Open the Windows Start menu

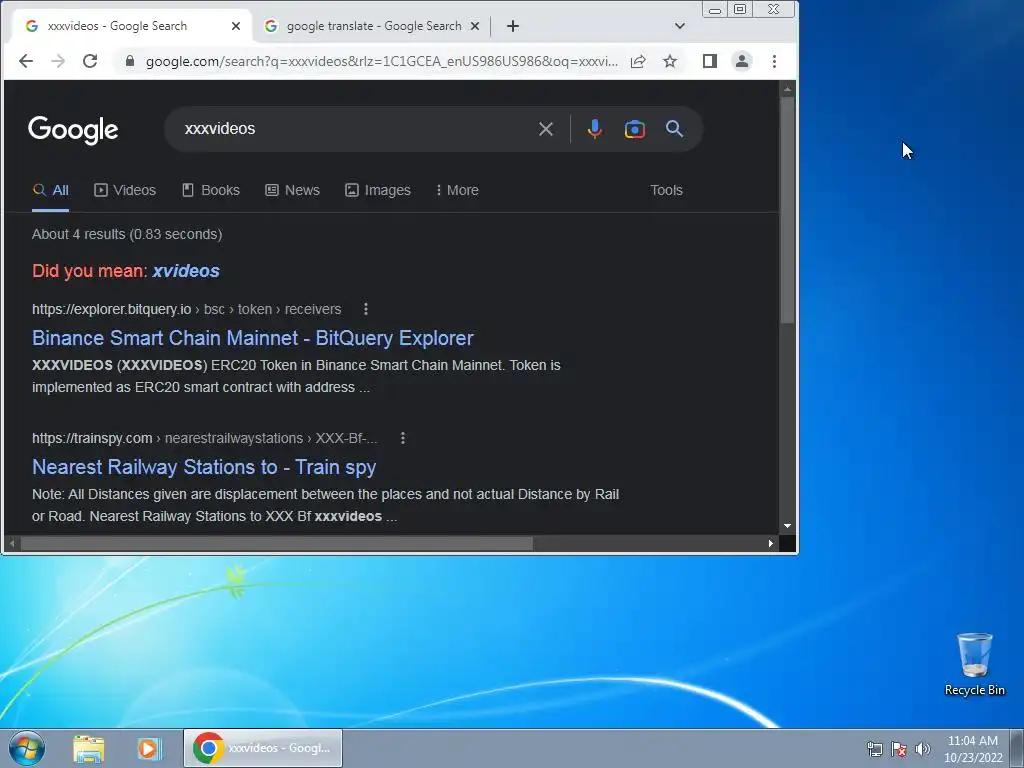pyautogui.click(x=27, y=748)
